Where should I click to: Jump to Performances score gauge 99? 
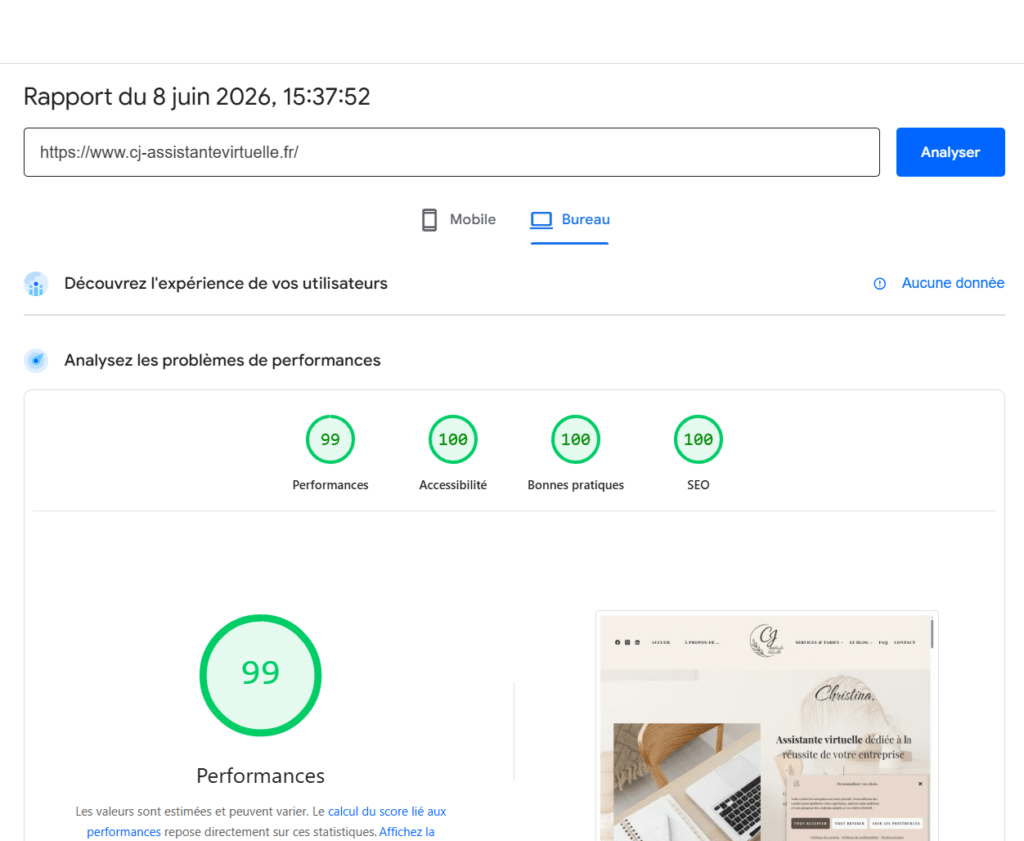(x=330, y=439)
